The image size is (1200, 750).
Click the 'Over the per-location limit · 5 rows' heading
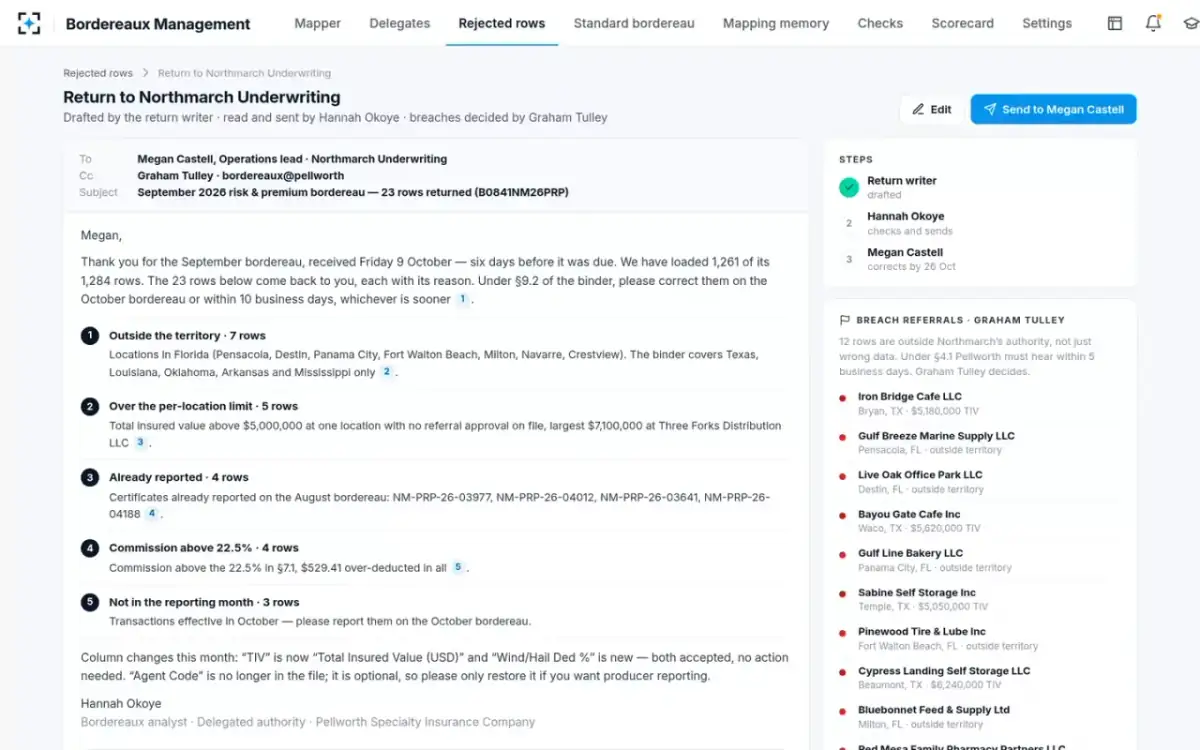[x=203, y=406]
